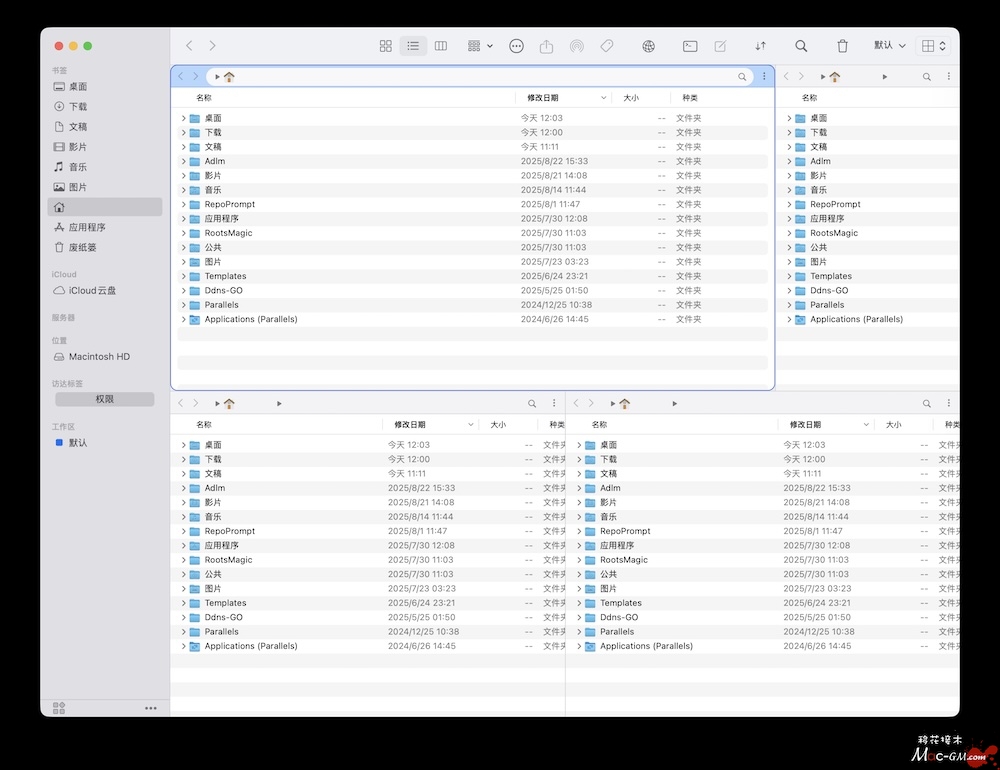Click the globe network icon in toolbar
This screenshot has width=1000, height=770.
(x=649, y=46)
